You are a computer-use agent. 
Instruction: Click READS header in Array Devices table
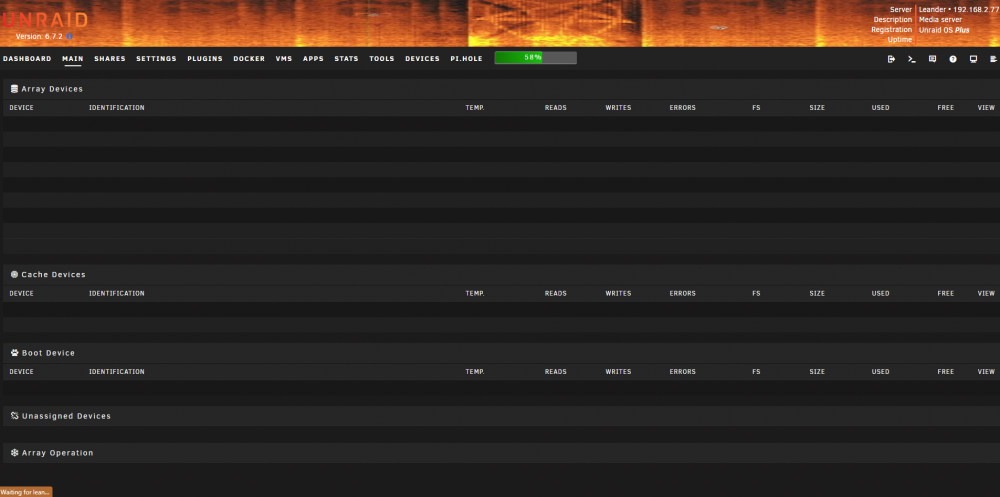click(555, 108)
